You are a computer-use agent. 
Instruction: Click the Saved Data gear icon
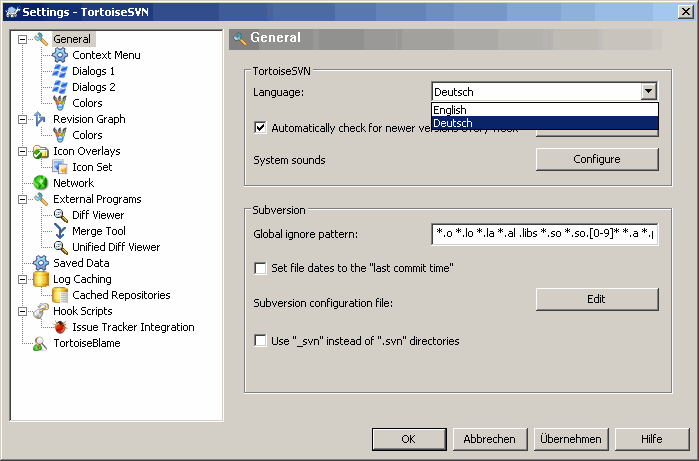click(x=41, y=263)
